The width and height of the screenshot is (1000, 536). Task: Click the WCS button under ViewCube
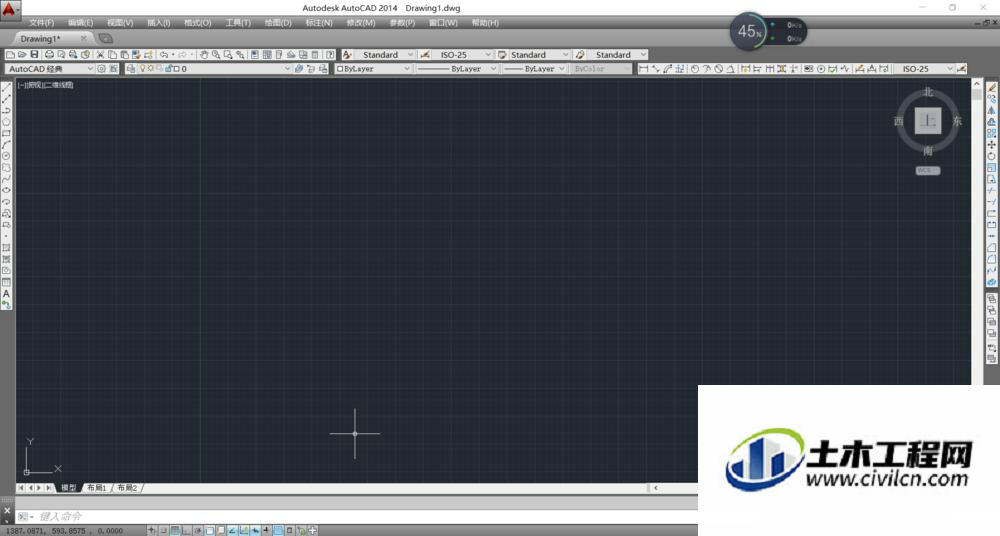(927, 170)
